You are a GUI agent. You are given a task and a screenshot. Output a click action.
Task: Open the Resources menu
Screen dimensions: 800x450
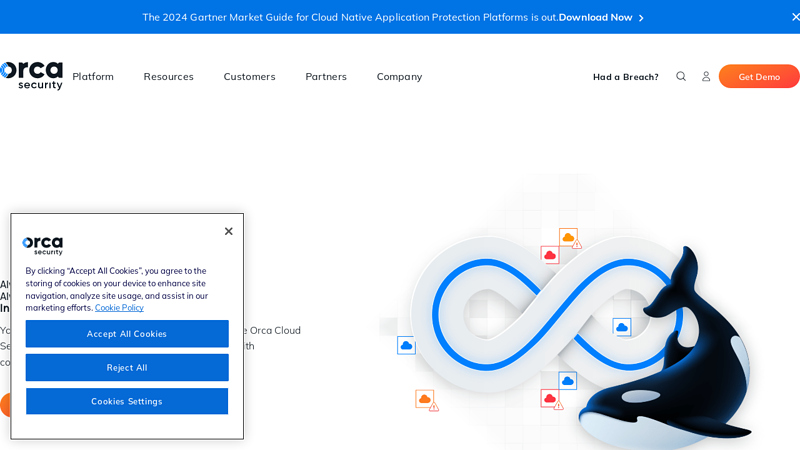[x=168, y=77]
